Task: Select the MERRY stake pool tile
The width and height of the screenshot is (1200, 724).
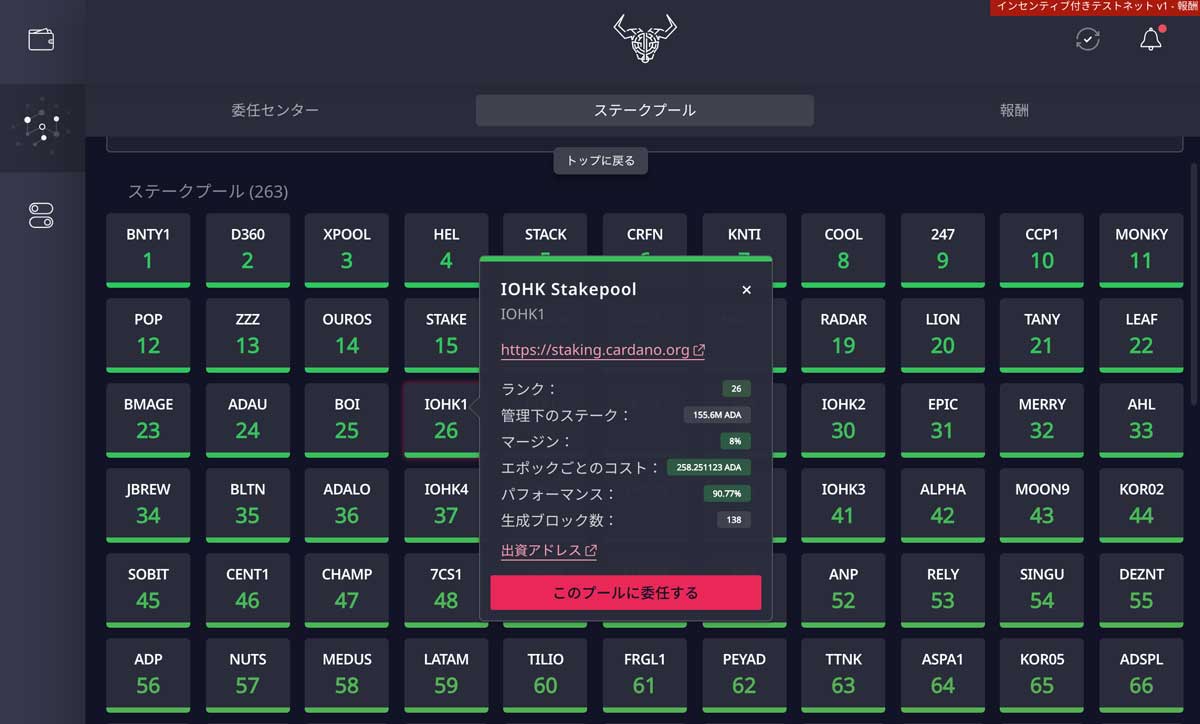Action: click(1042, 420)
